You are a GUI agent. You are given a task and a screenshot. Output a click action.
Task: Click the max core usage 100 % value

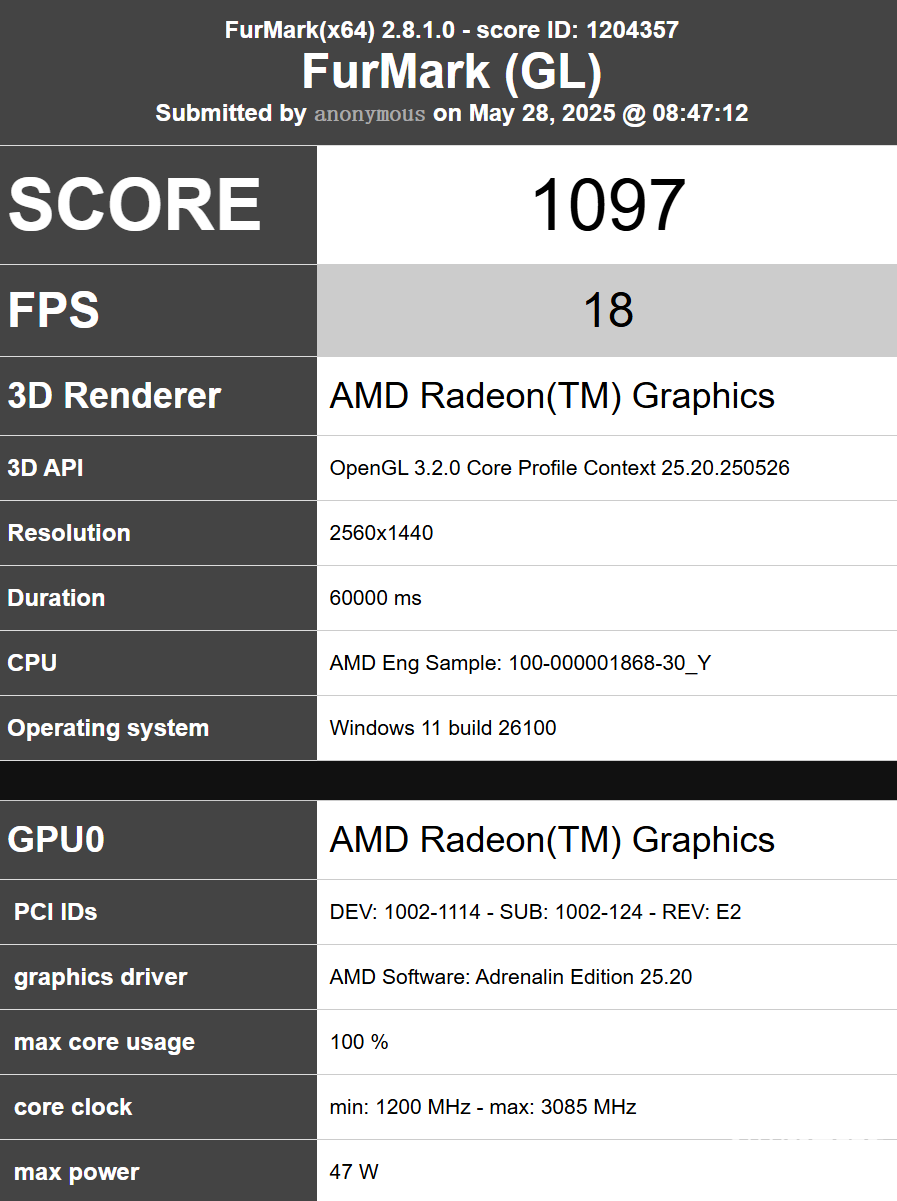[x=358, y=1042]
